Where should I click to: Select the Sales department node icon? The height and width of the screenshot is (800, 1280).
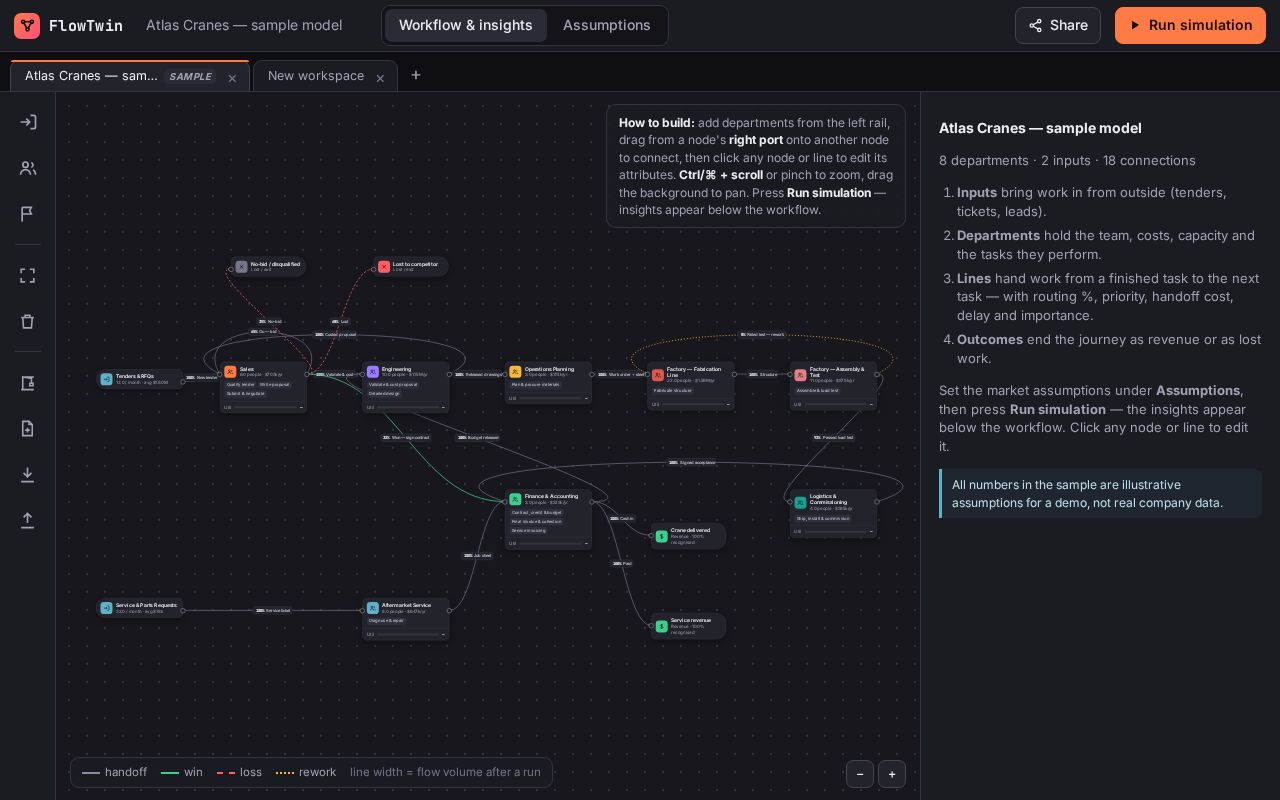pyautogui.click(x=230, y=372)
